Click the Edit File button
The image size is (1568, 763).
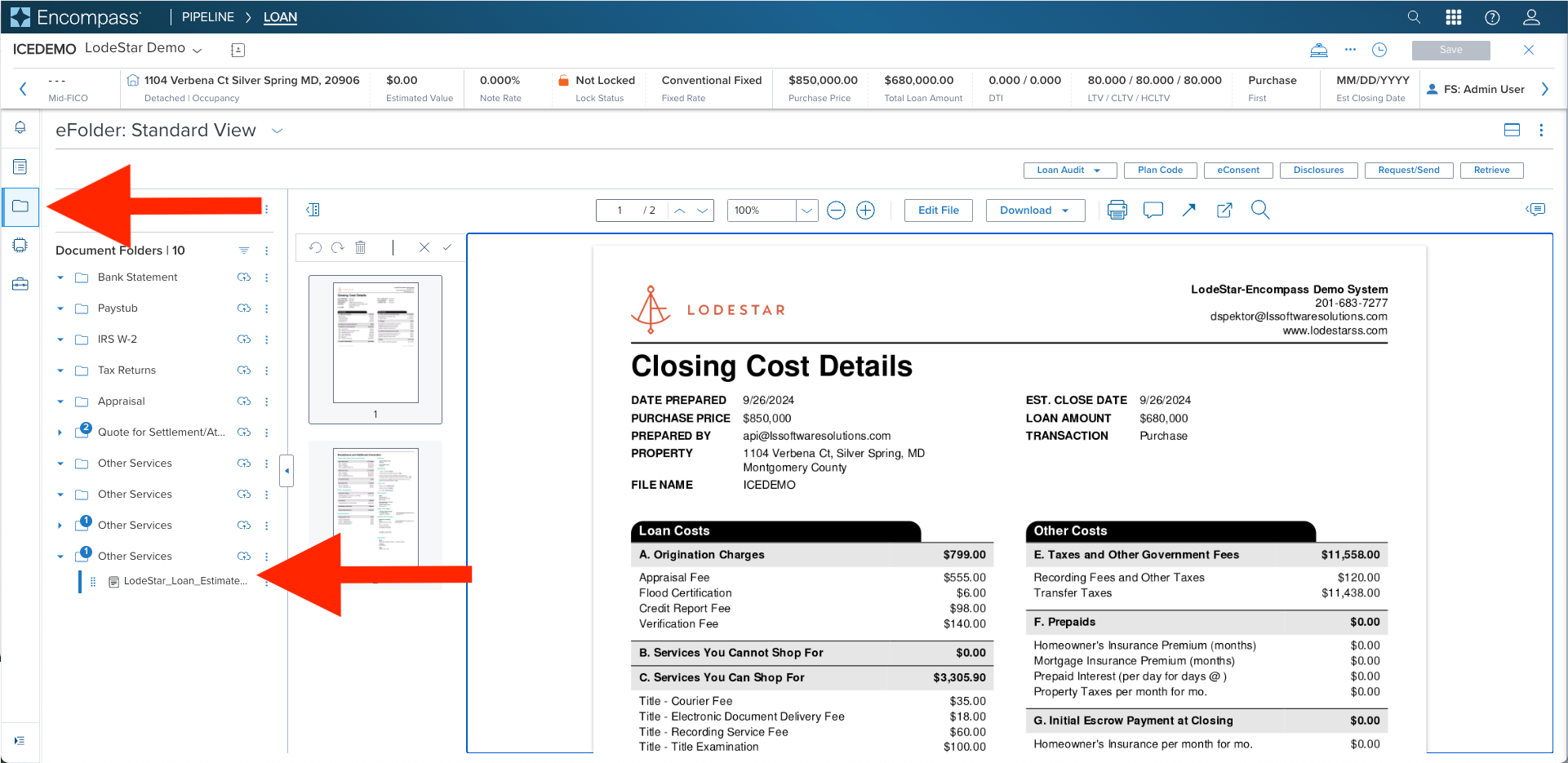[x=939, y=211]
